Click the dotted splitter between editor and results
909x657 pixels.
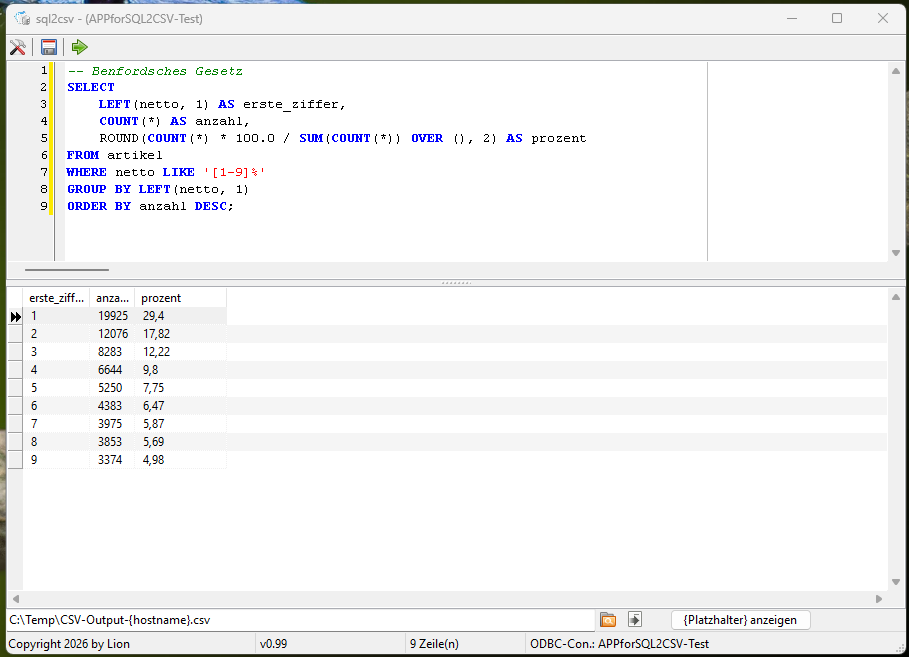click(455, 282)
